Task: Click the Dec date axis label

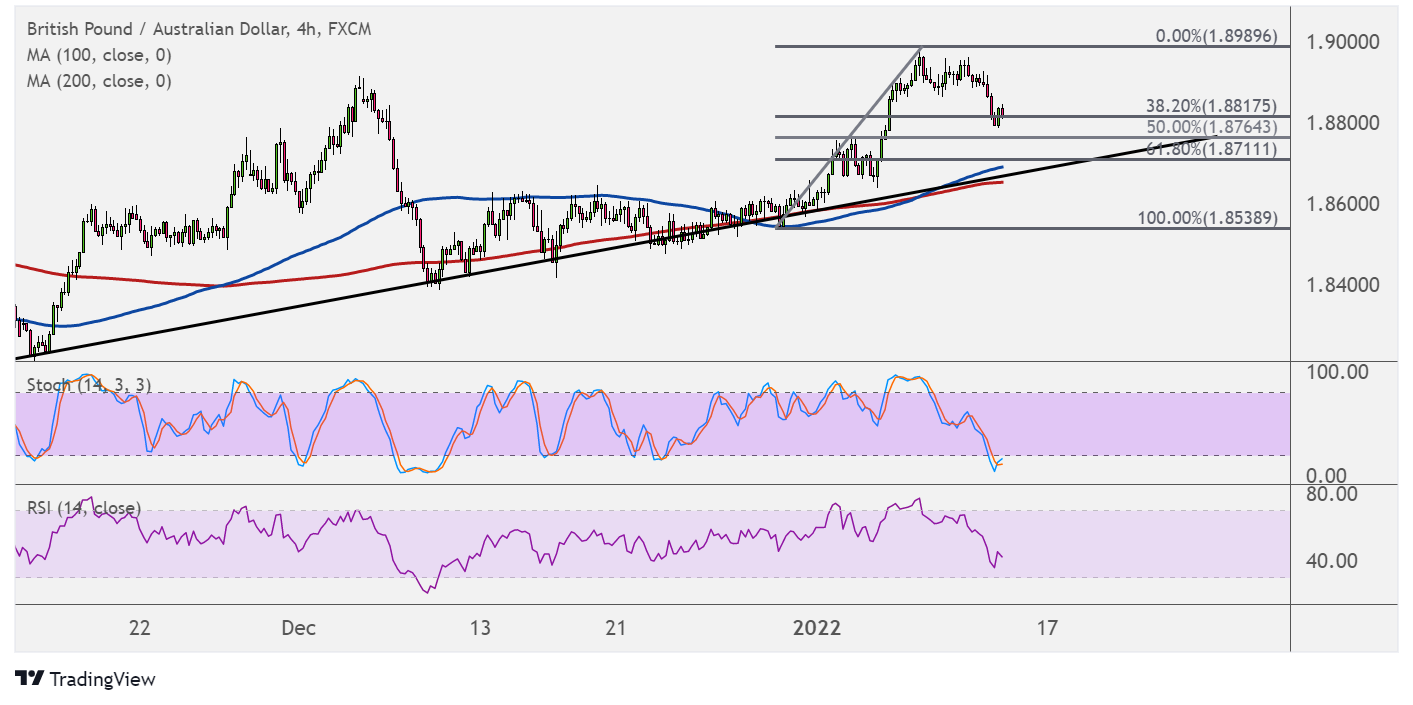Action: [299, 628]
